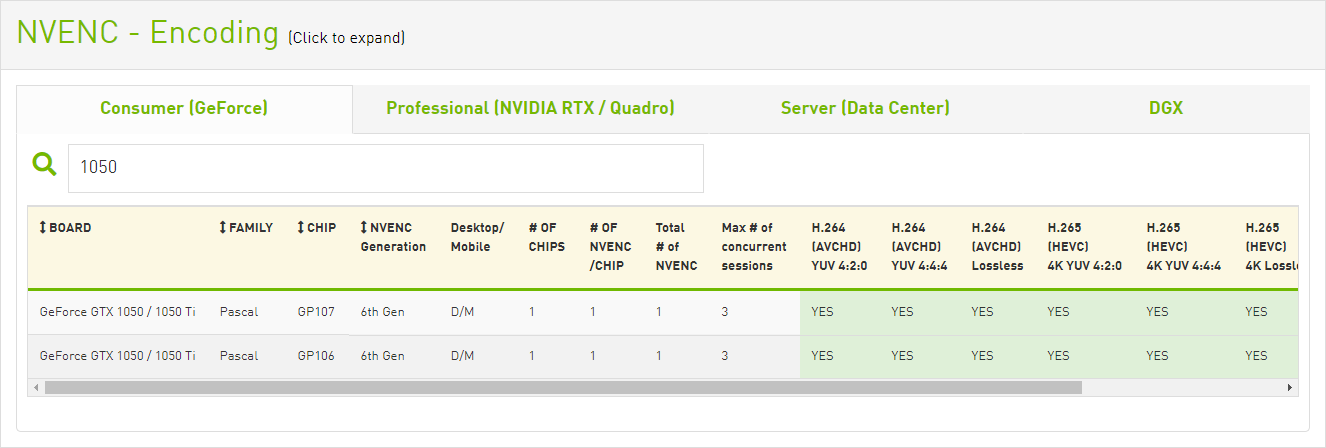Click max sessions value 3 in GP107 row
Viewport: 1326px width, 448px height.
[725, 312]
